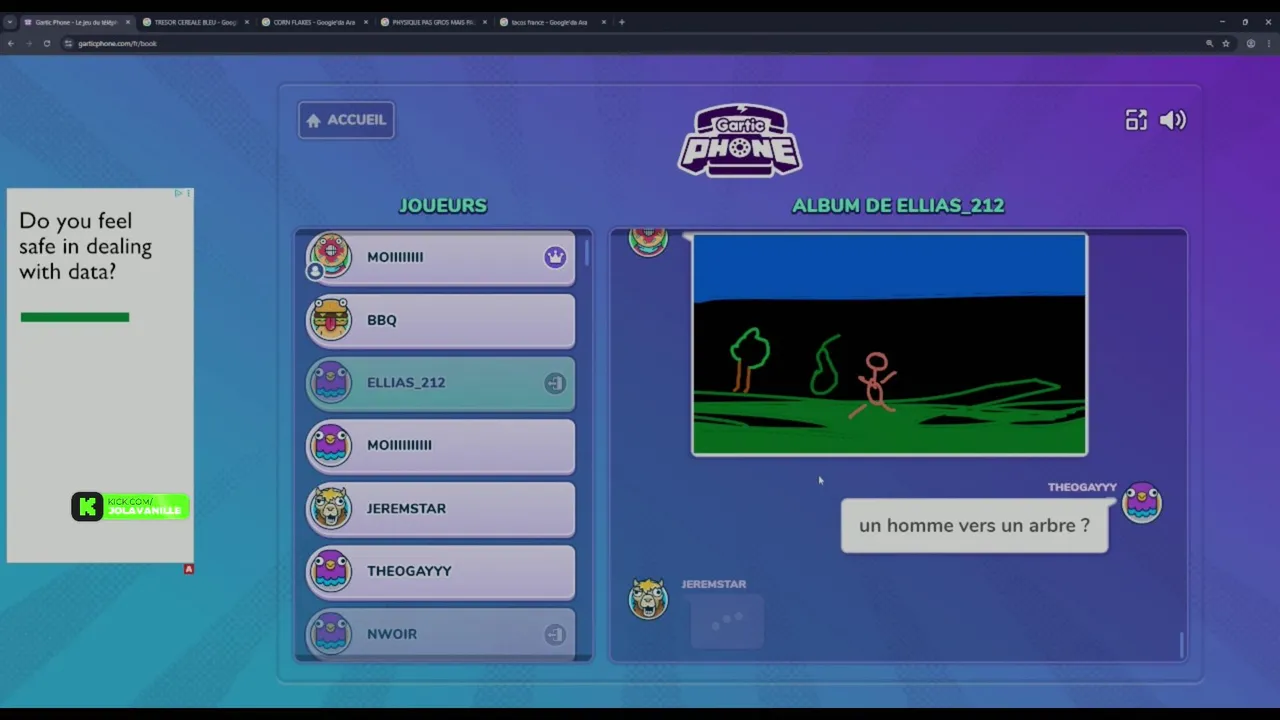
Task: Click the JOUEURS heading
Action: coord(443,205)
